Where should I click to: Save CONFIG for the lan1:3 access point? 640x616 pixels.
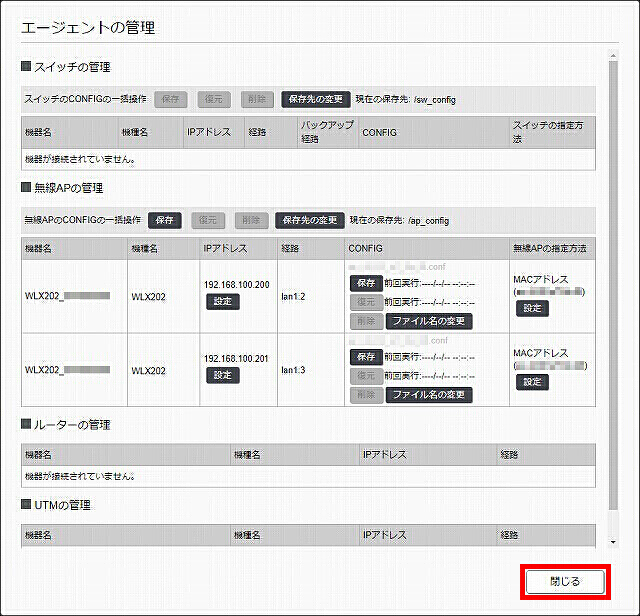tap(366, 357)
